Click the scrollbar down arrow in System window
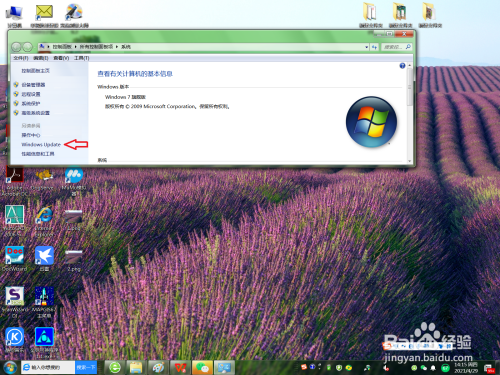500x375 pixels. [x=410, y=161]
